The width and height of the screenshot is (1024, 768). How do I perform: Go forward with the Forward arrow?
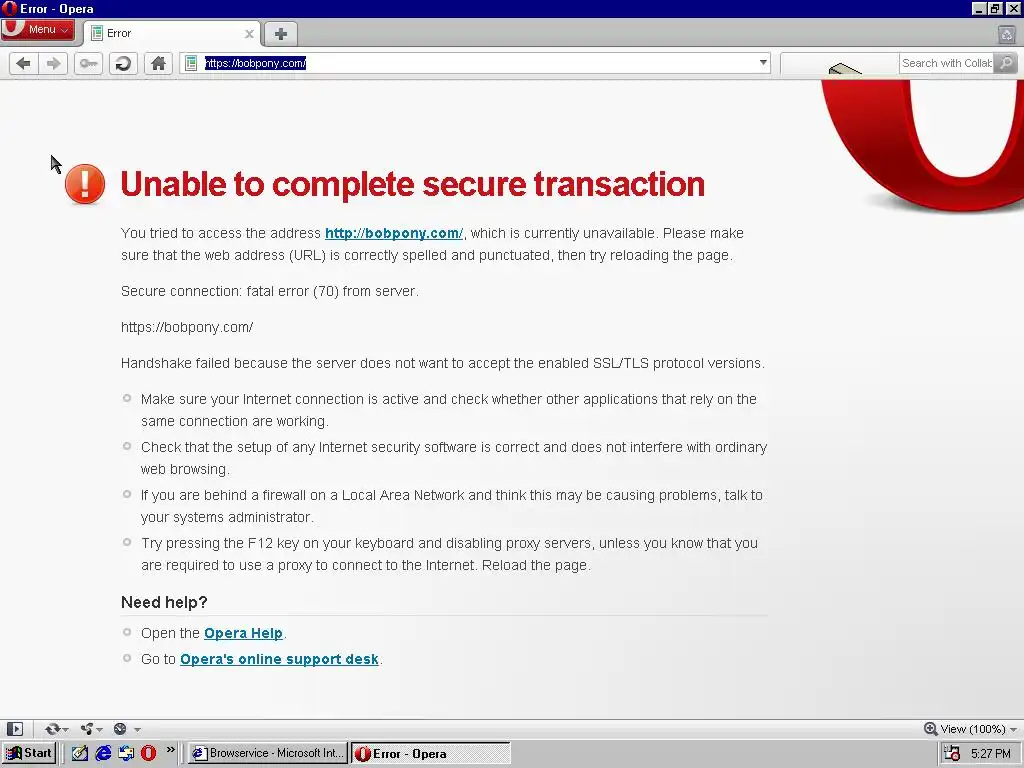(54, 63)
